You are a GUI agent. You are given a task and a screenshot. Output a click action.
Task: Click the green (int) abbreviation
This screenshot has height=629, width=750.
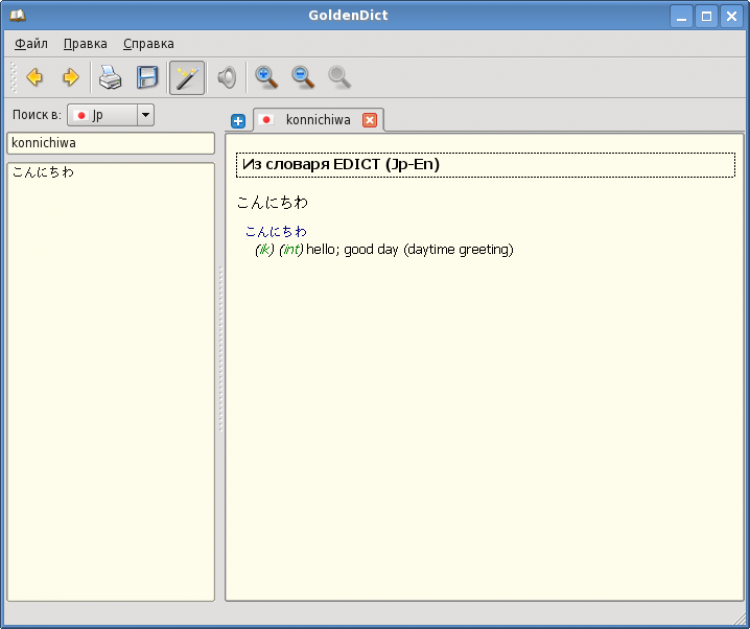tap(291, 250)
